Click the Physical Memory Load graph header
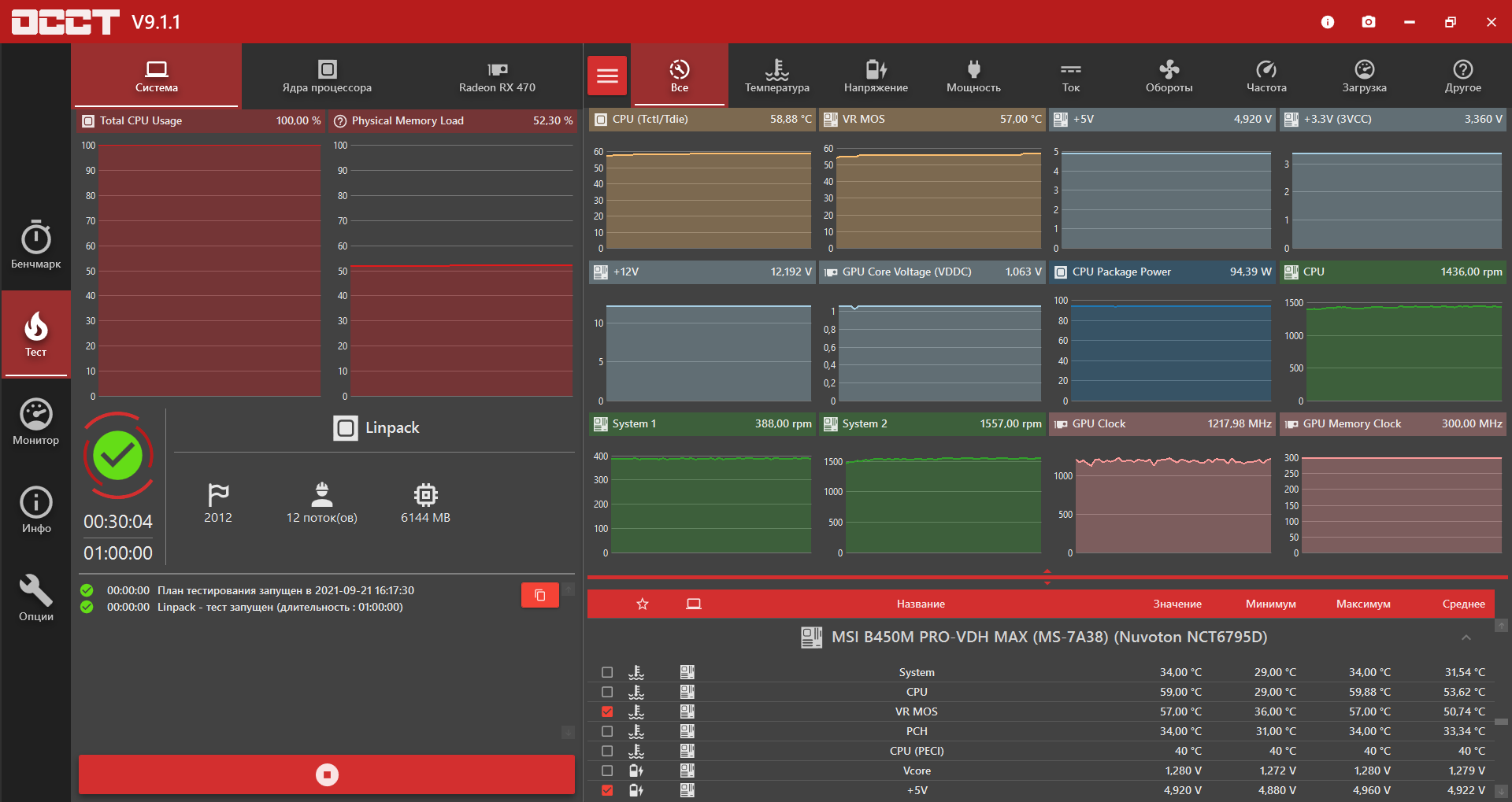 click(x=454, y=120)
